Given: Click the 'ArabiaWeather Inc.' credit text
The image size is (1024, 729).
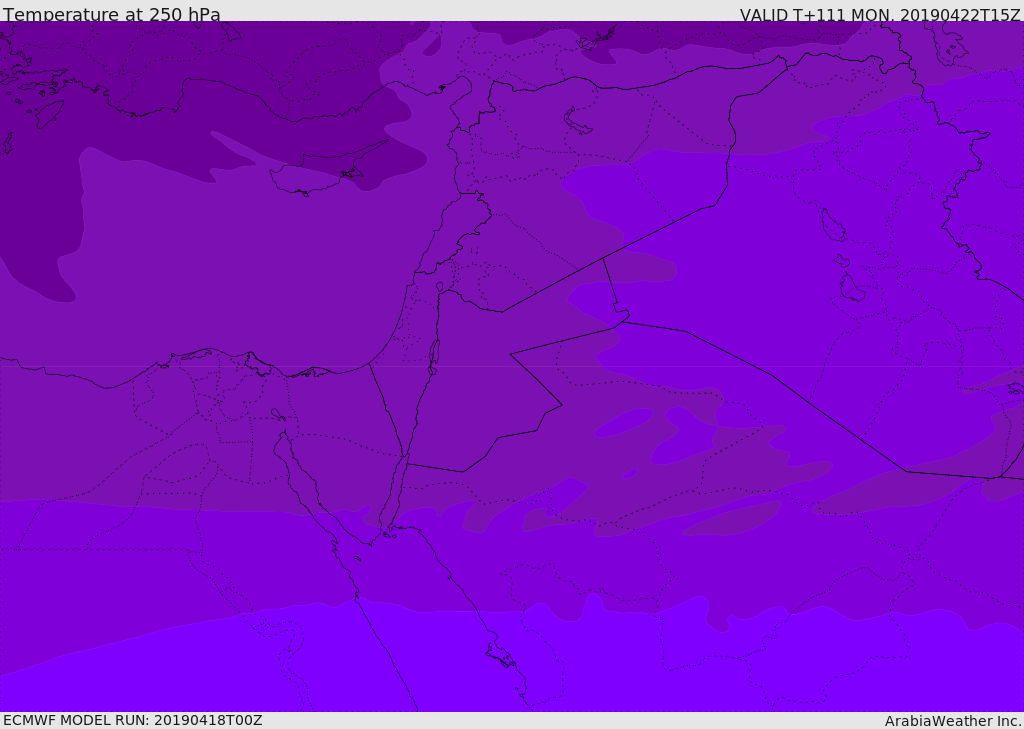Looking at the screenshot, I should coord(953,721).
